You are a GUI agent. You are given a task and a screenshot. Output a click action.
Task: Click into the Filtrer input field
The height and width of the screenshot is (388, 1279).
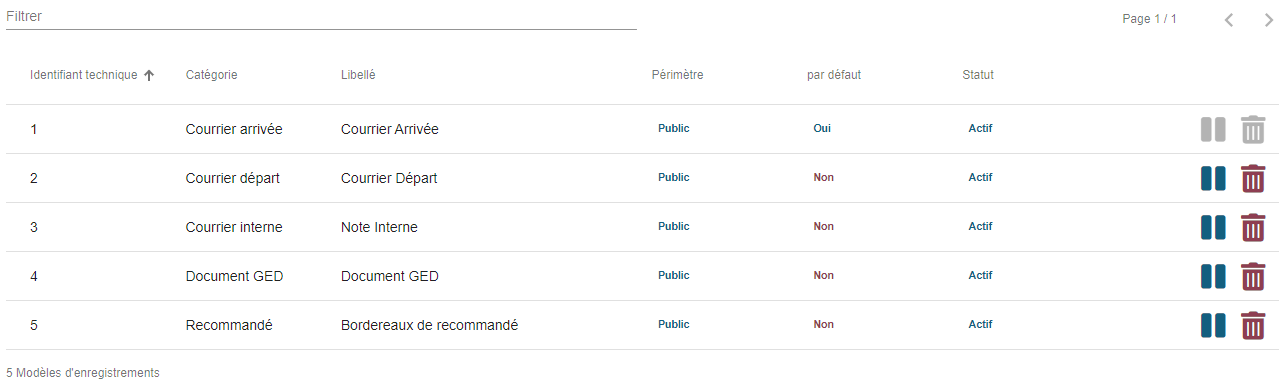[x=321, y=17]
